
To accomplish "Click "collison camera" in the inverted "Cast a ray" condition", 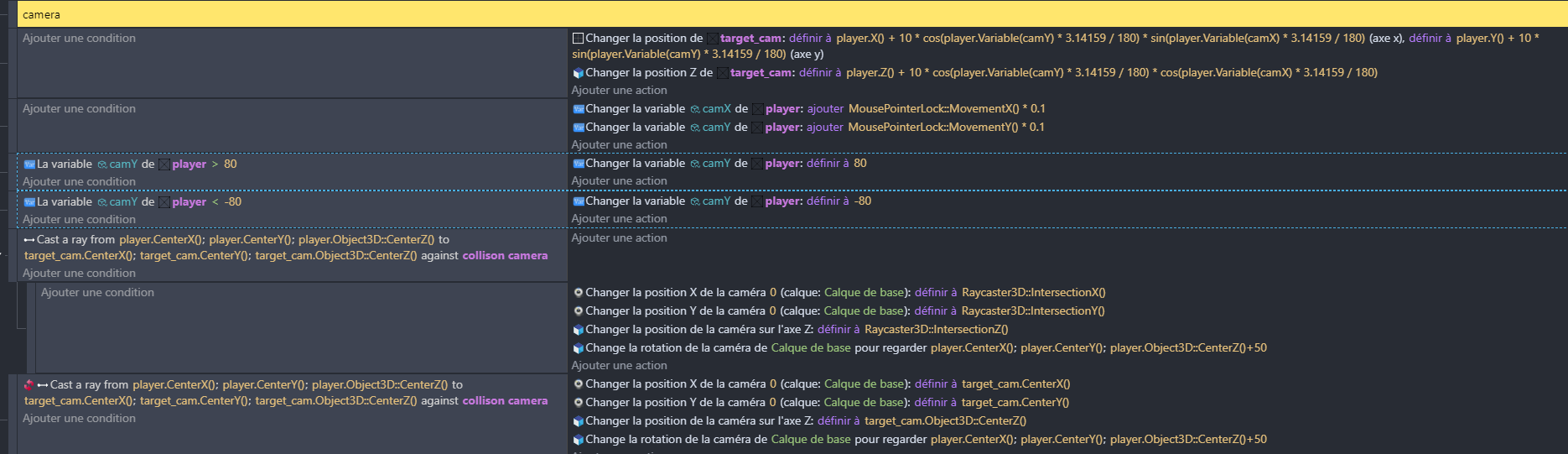I will click(x=505, y=401).
